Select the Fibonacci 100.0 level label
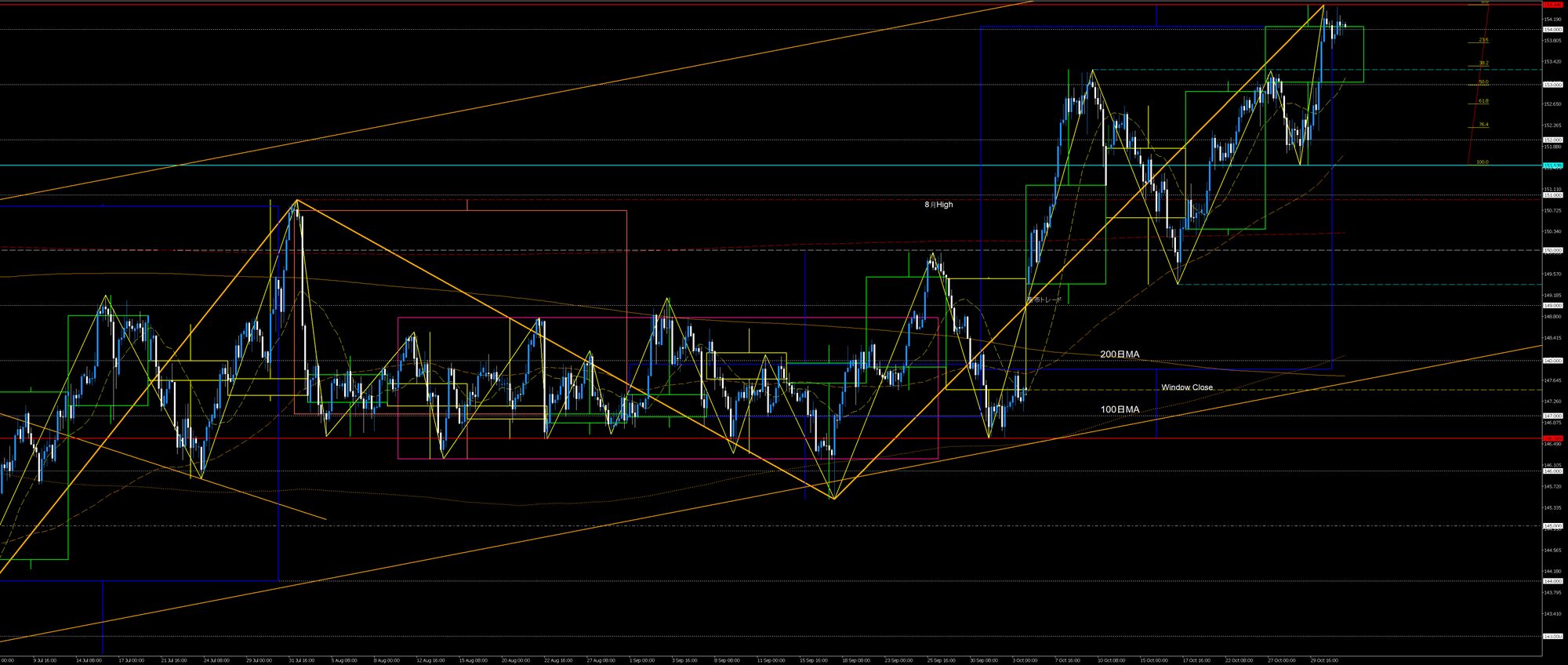This screenshot has height=665, width=1568. click(x=1482, y=162)
